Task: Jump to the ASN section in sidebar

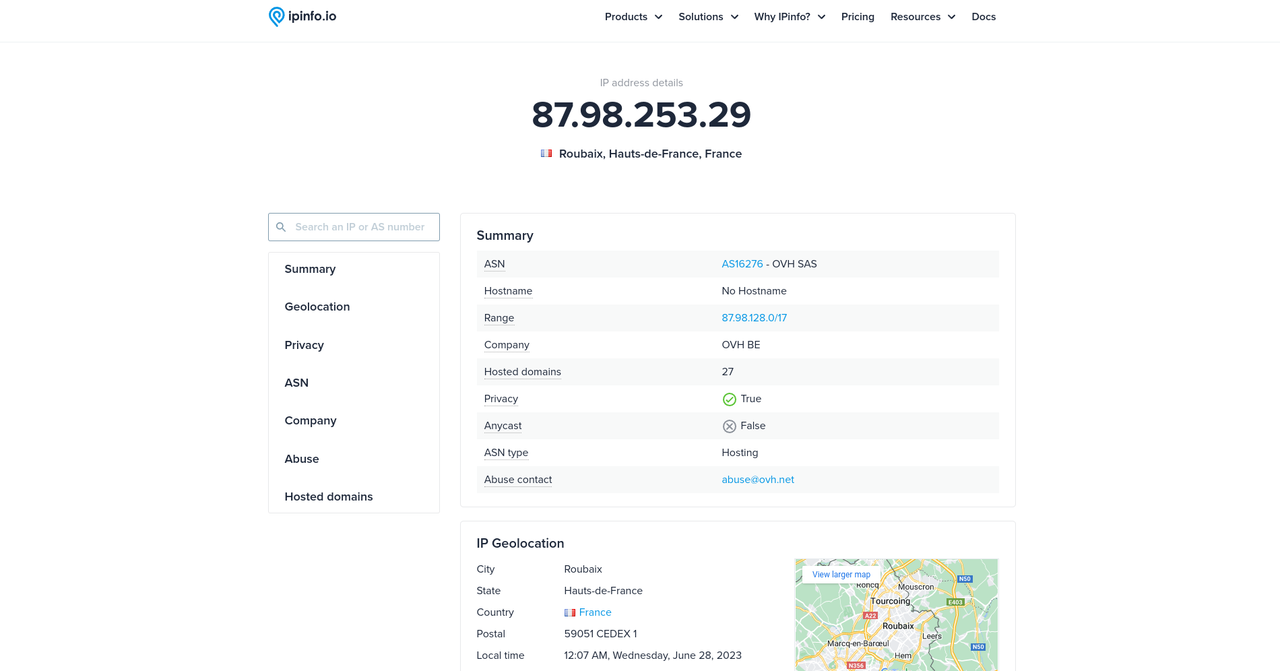Action: click(x=296, y=383)
